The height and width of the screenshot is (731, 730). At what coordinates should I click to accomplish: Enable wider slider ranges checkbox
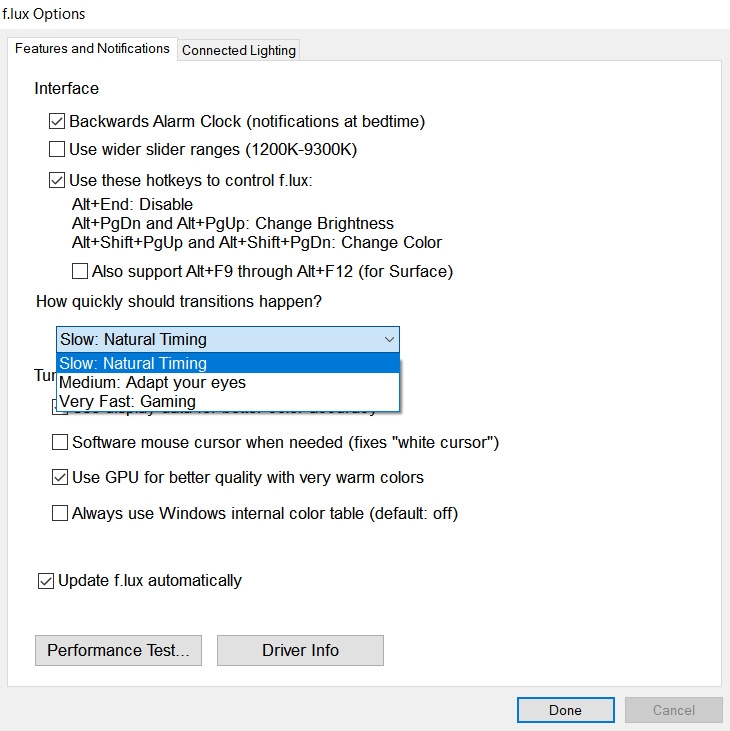pos(57,151)
